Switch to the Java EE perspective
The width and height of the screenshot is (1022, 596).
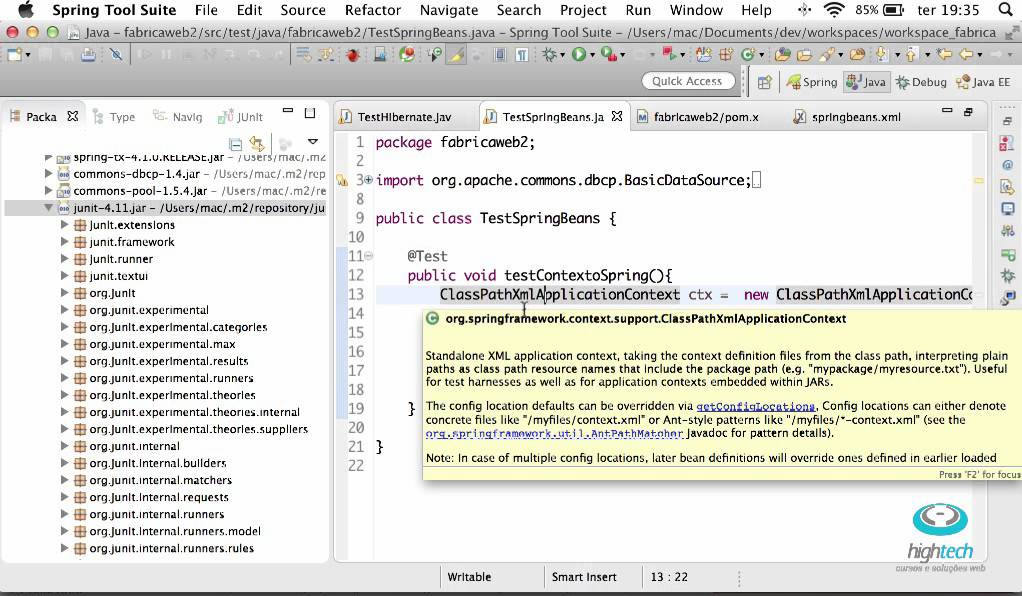tap(983, 82)
